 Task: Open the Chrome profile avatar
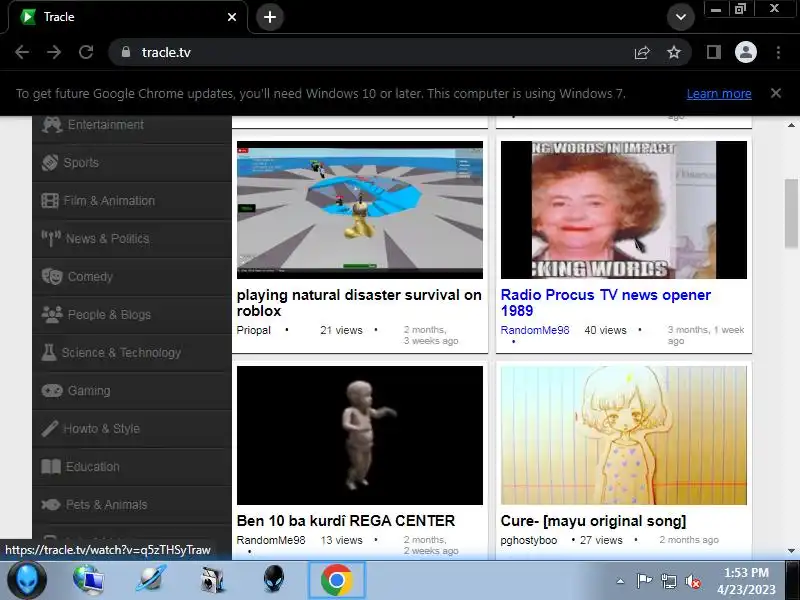coord(745,52)
